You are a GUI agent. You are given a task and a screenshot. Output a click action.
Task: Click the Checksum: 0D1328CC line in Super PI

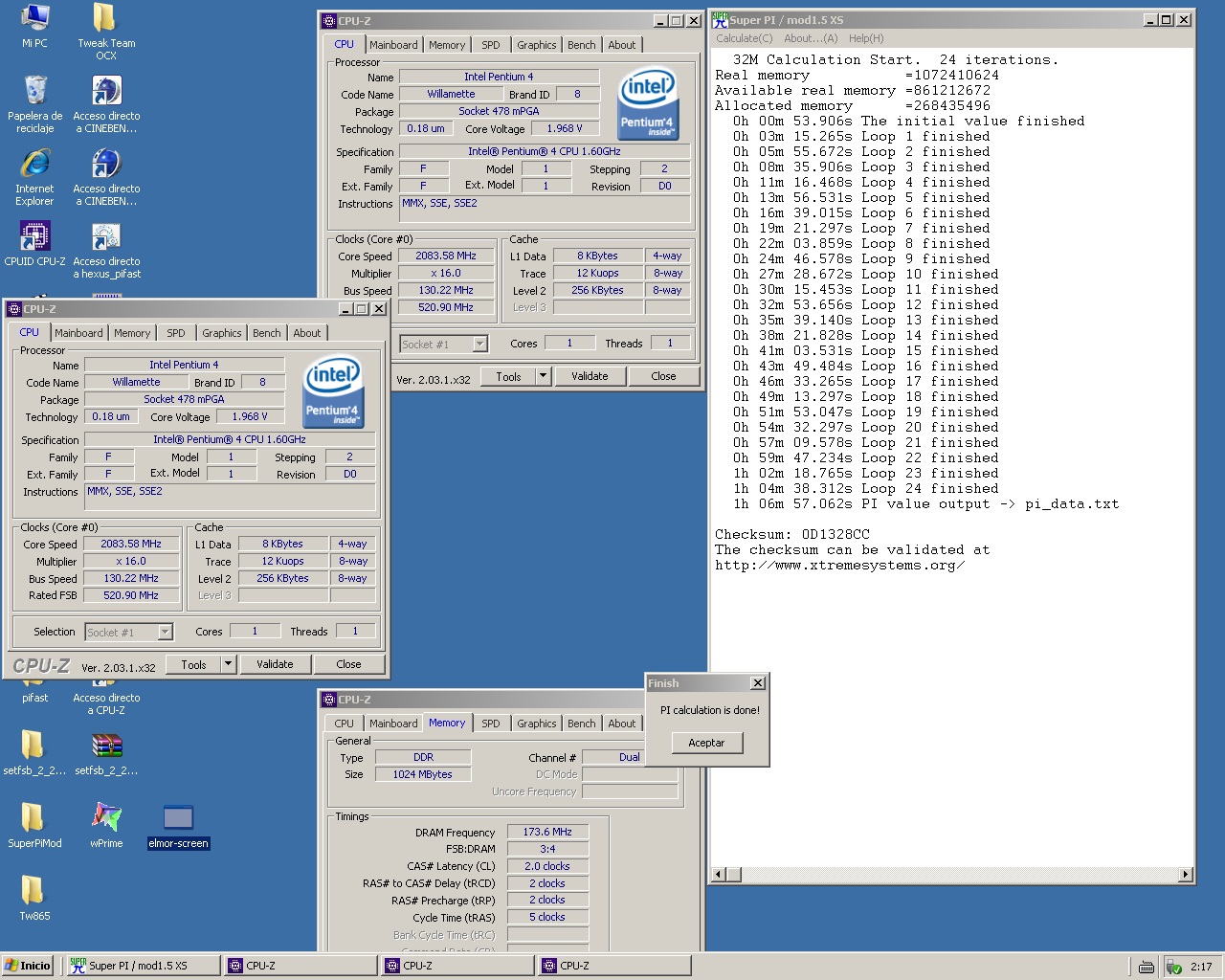(792, 534)
